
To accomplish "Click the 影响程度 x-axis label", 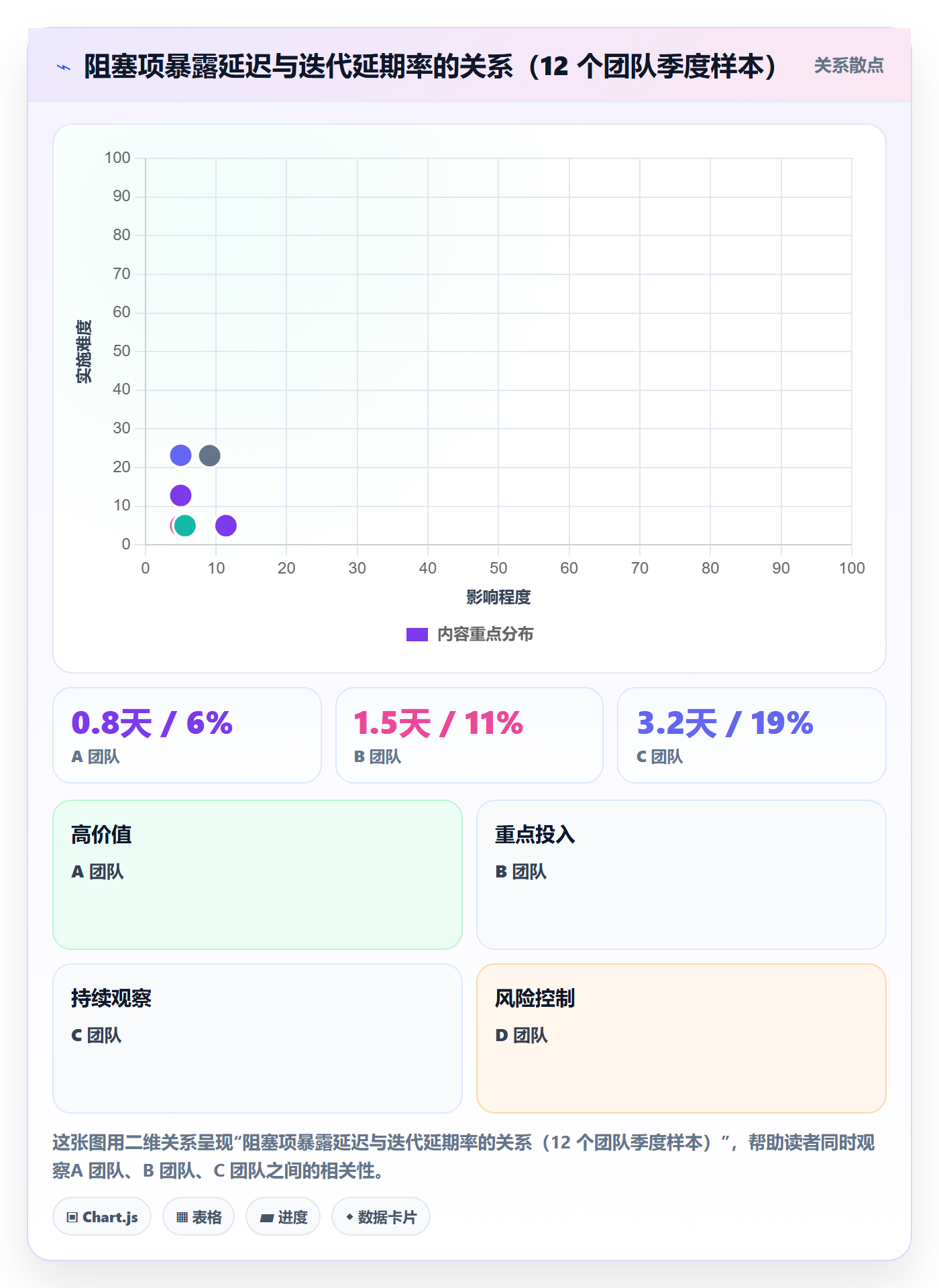I will [498, 597].
